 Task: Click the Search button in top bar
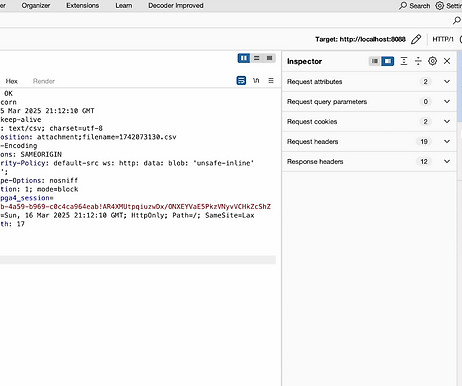click(415, 6)
